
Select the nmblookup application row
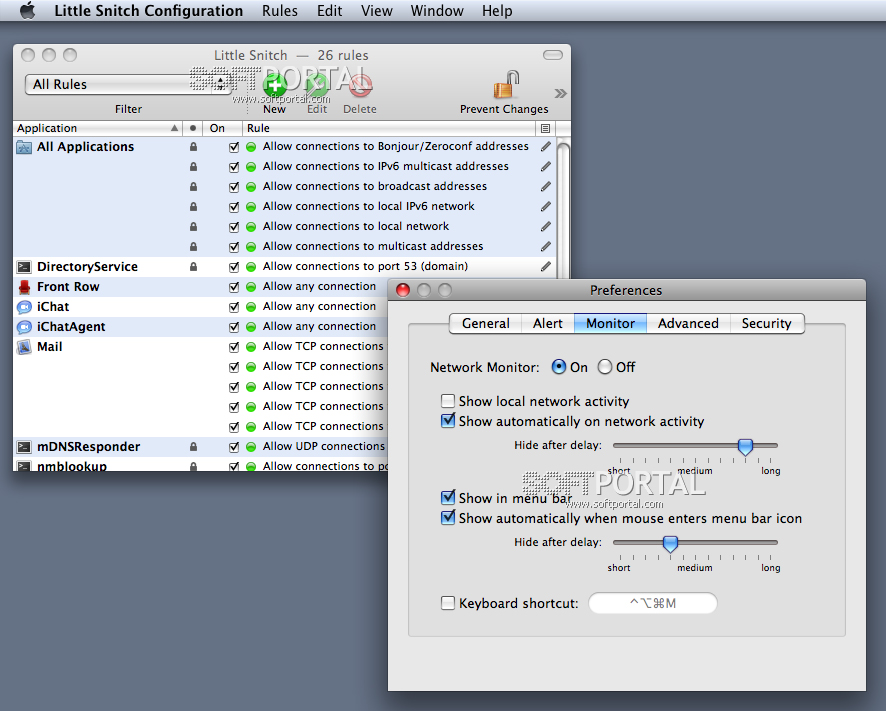(200, 466)
